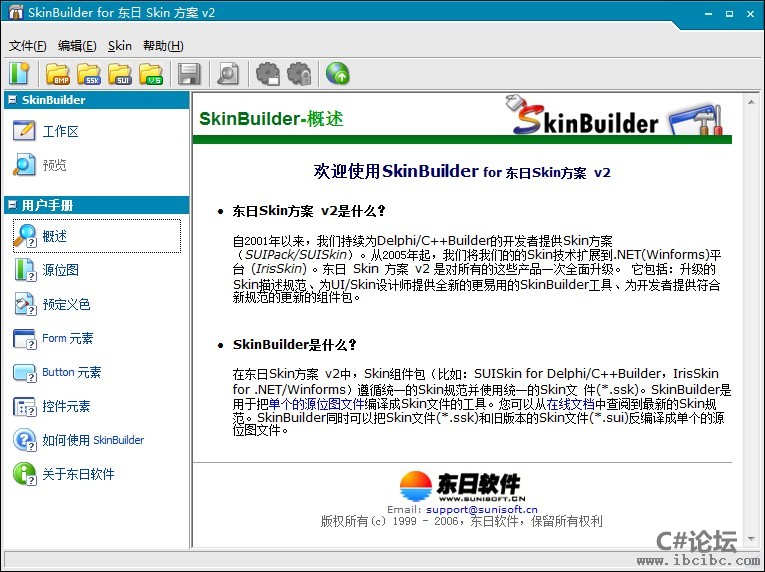
Task: Click the new skin project toolbar icon
Action: click(19, 74)
